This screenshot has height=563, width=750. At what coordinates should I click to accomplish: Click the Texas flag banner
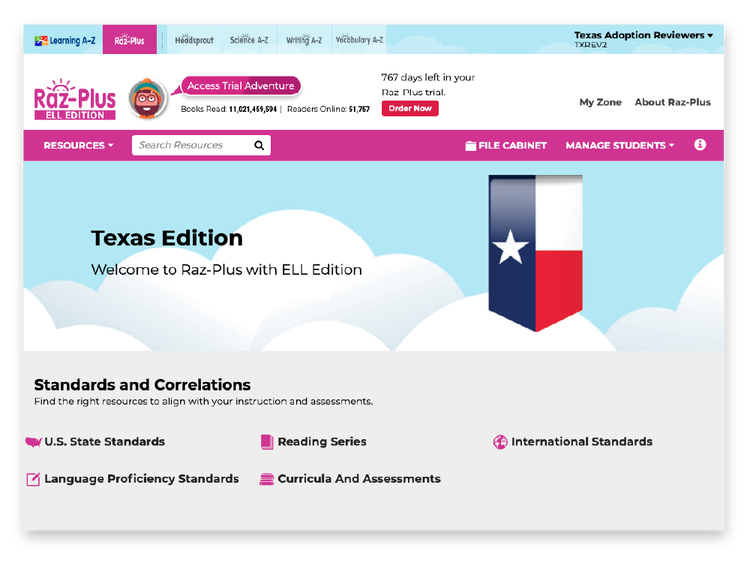click(x=535, y=253)
